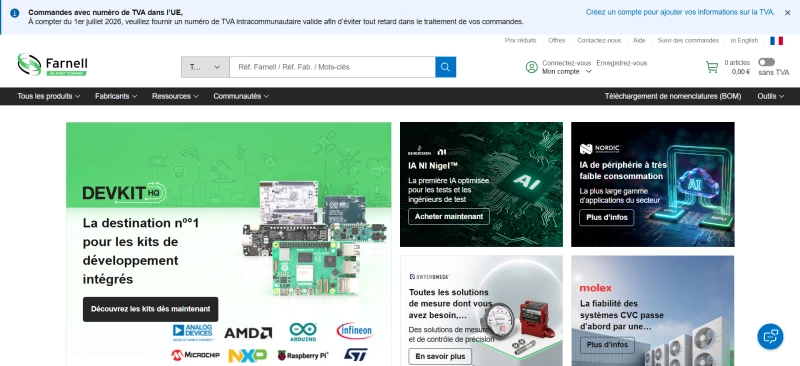Click the Acheter maintenant button
The height and width of the screenshot is (366, 800).
448,216
